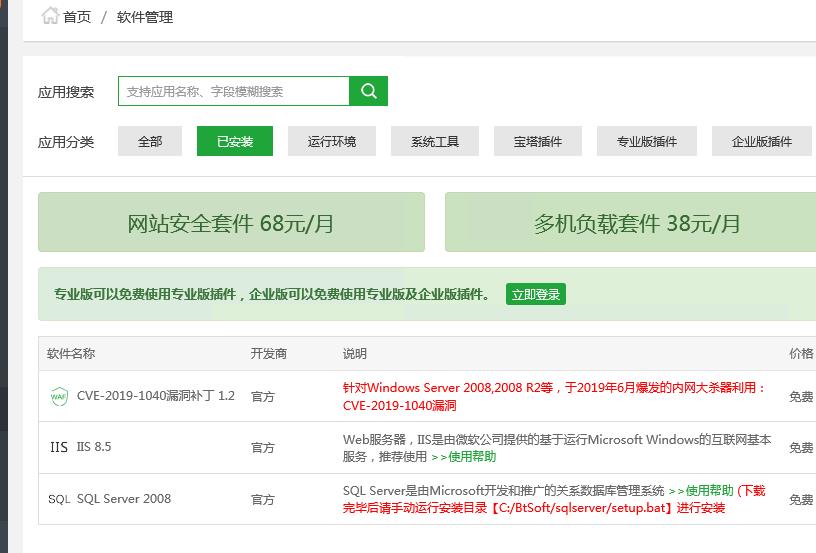Click the IIS logo icon
This screenshot has height=553, width=816.
pos(59,447)
